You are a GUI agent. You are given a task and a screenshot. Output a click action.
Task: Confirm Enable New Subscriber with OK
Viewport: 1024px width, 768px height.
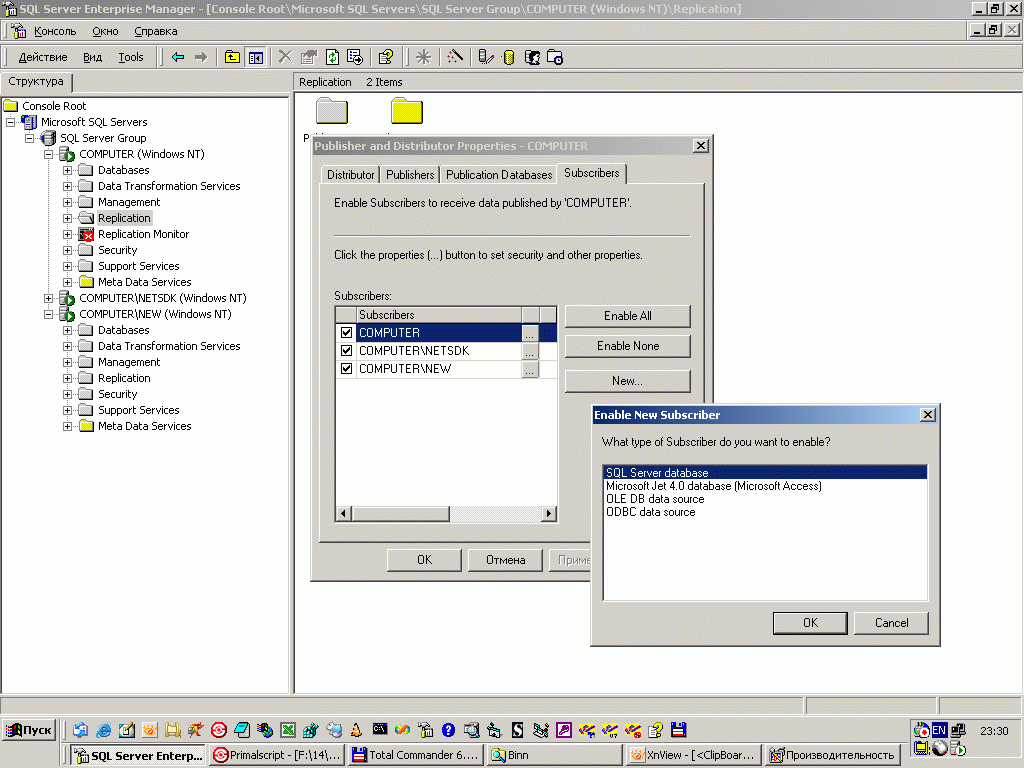810,623
